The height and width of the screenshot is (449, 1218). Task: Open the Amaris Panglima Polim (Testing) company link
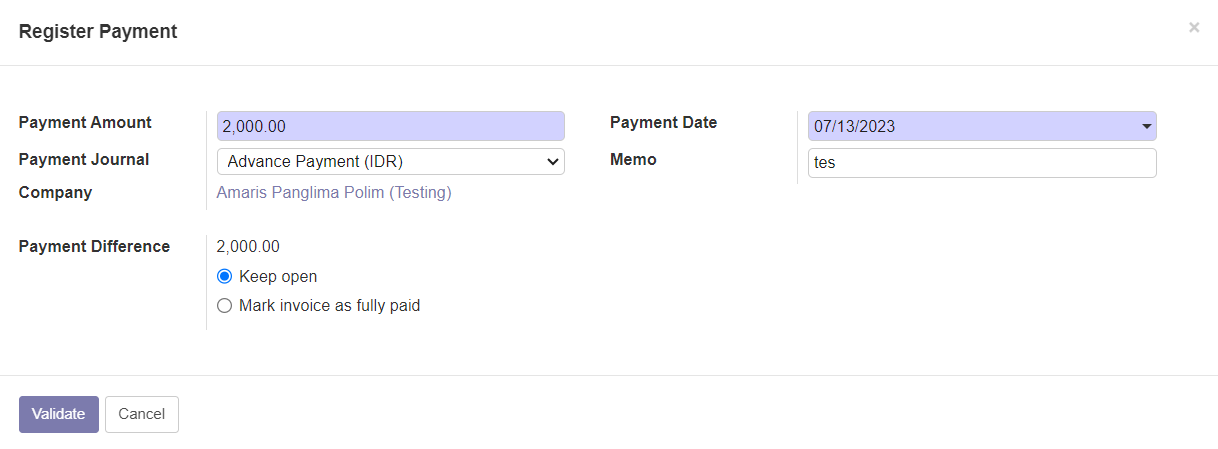pyautogui.click(x=334, y=193)
